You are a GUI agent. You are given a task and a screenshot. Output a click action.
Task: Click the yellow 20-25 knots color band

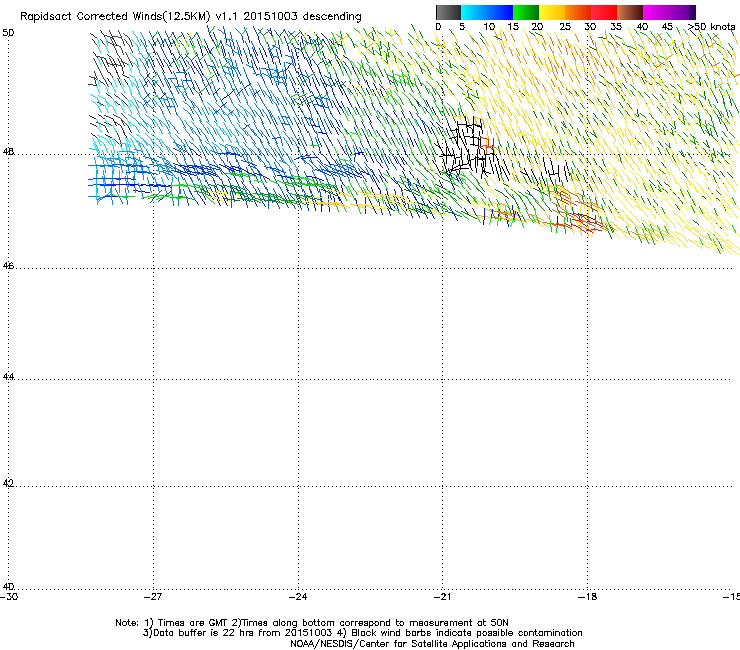click(552, 12)
